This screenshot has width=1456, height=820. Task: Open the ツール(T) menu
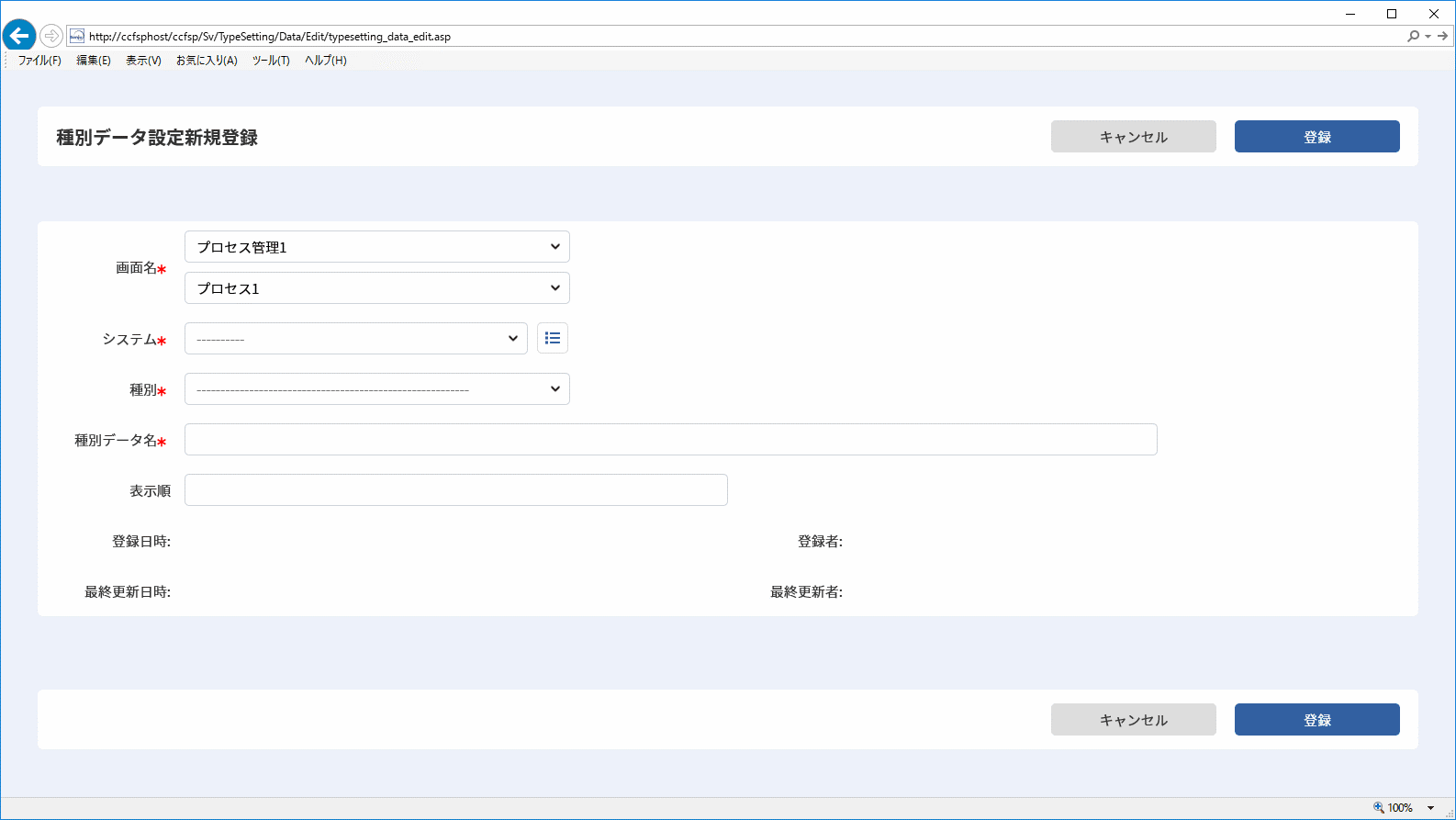click(271, 61)
